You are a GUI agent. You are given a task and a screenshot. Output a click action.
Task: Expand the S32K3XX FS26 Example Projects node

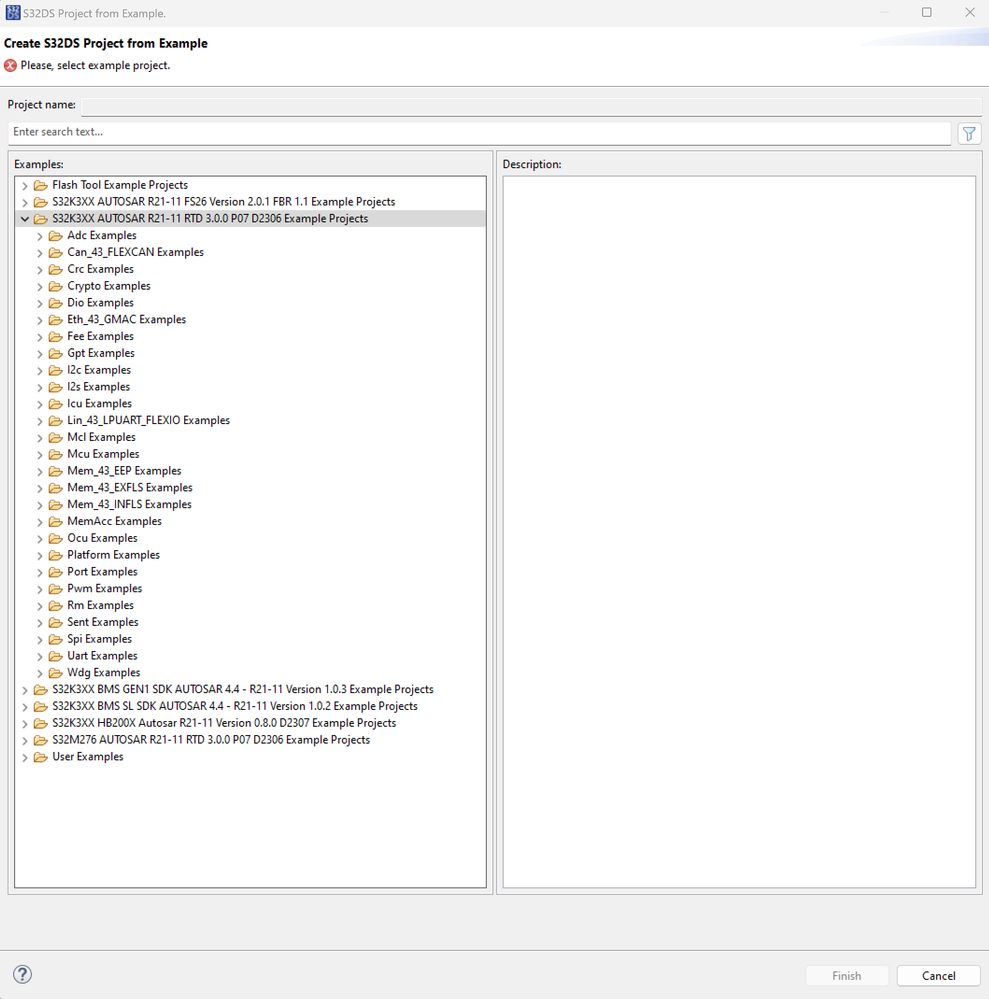pos(25,202)
